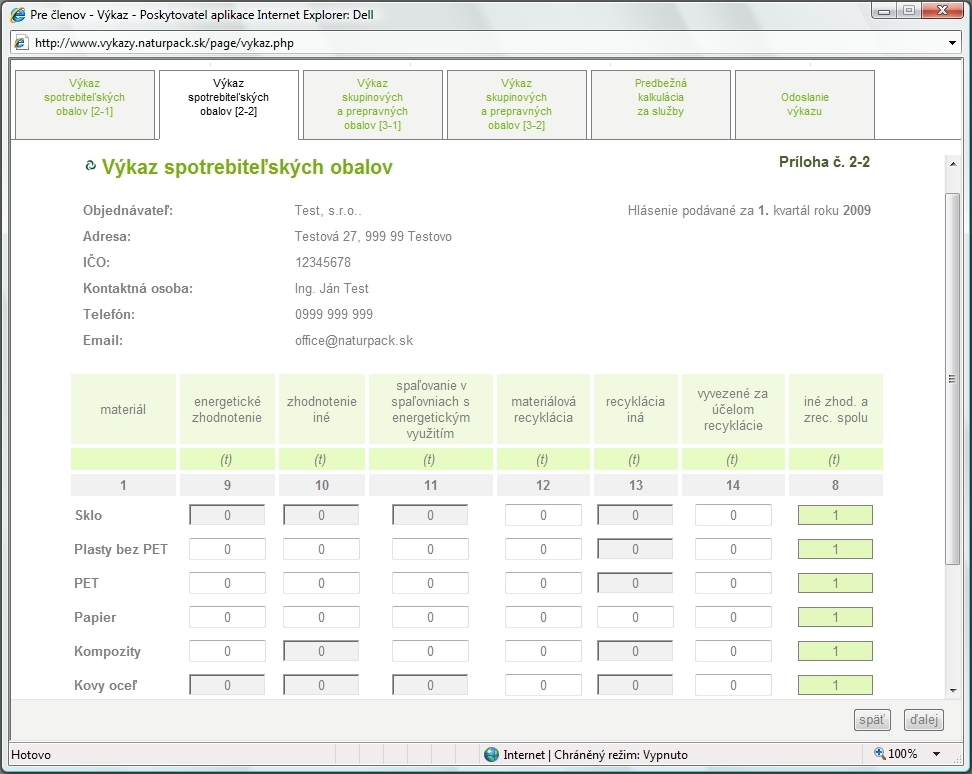Click the Internet Explorer page icon in address bar
This screenshot has height=774, width=972.
coord(21,43)
